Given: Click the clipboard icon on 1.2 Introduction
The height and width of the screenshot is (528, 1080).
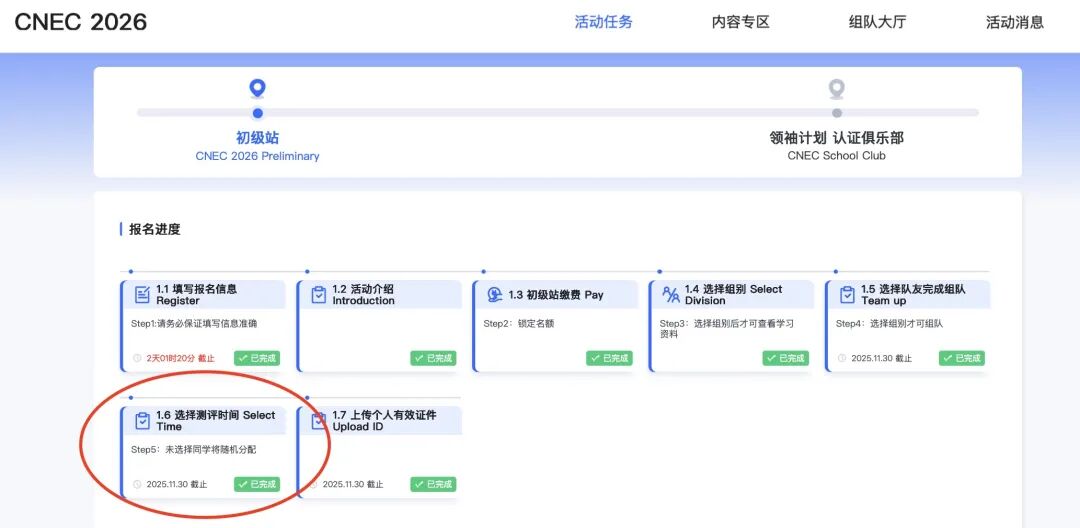Looking at the screenshot, I should (x=318, y=295).
